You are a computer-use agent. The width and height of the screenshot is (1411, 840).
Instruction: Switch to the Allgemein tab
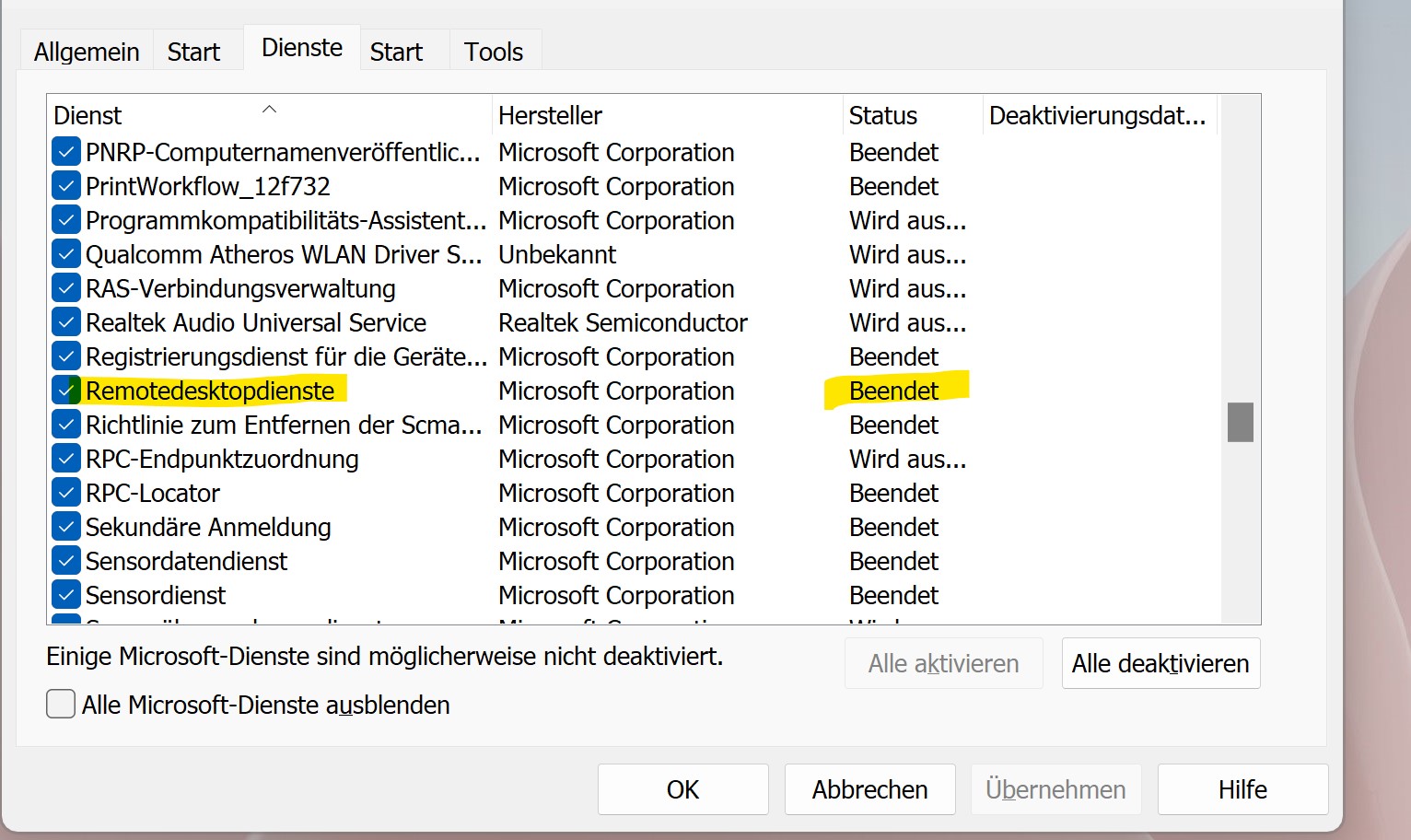[87, 52]
